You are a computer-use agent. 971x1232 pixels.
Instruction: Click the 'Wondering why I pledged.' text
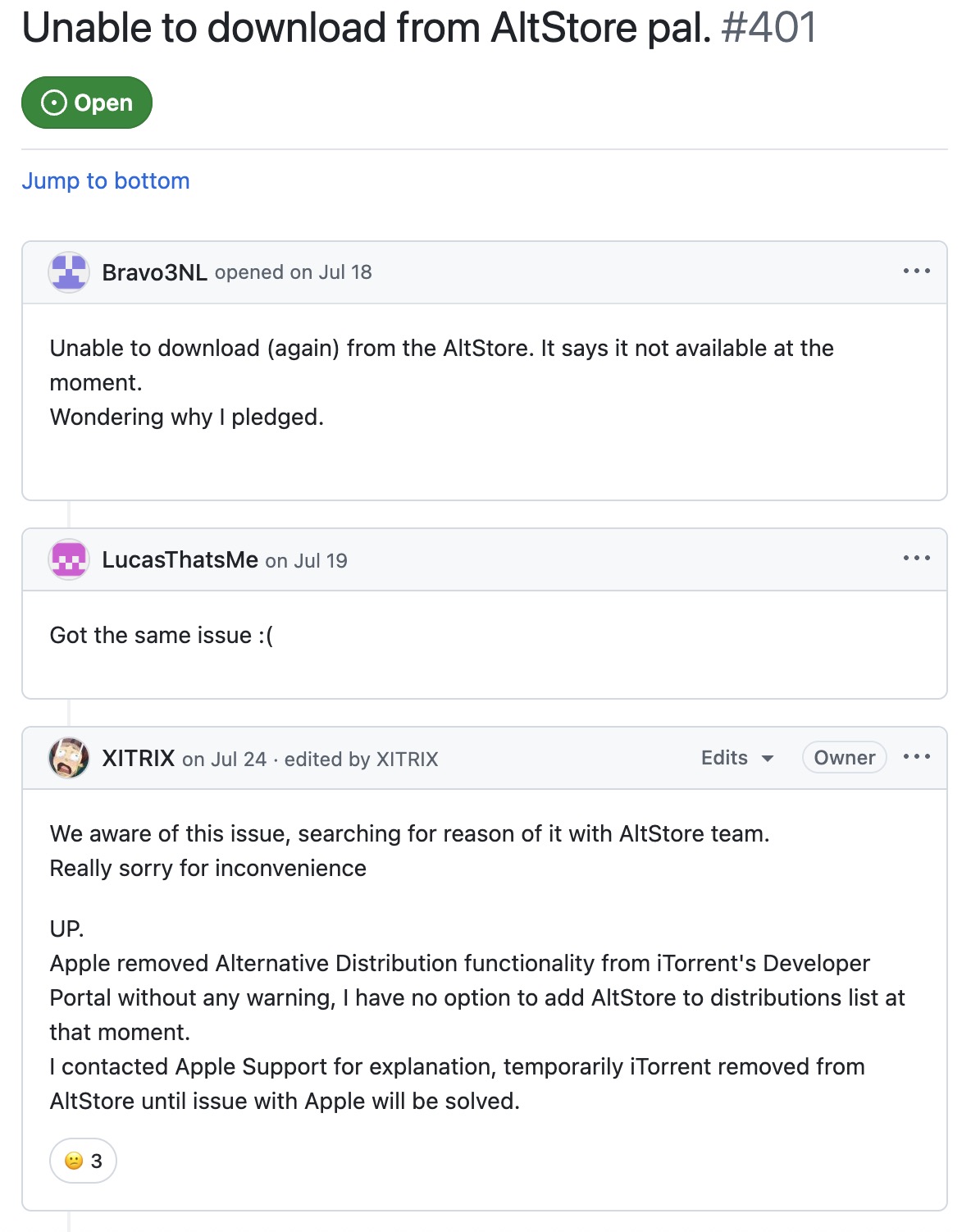point(187,418)
